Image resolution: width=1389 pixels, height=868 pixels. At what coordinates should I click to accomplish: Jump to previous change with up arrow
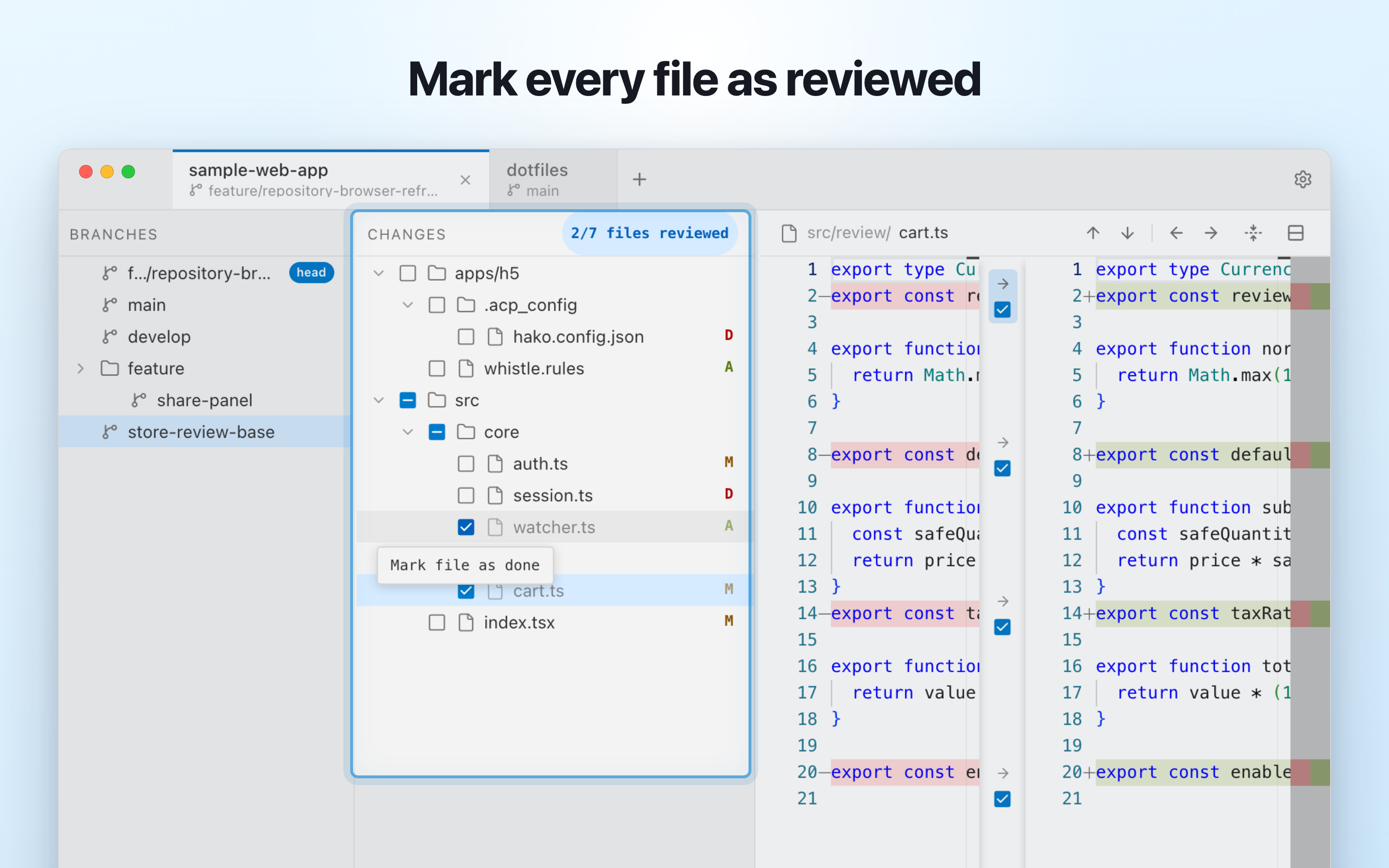pos(1093,233)
